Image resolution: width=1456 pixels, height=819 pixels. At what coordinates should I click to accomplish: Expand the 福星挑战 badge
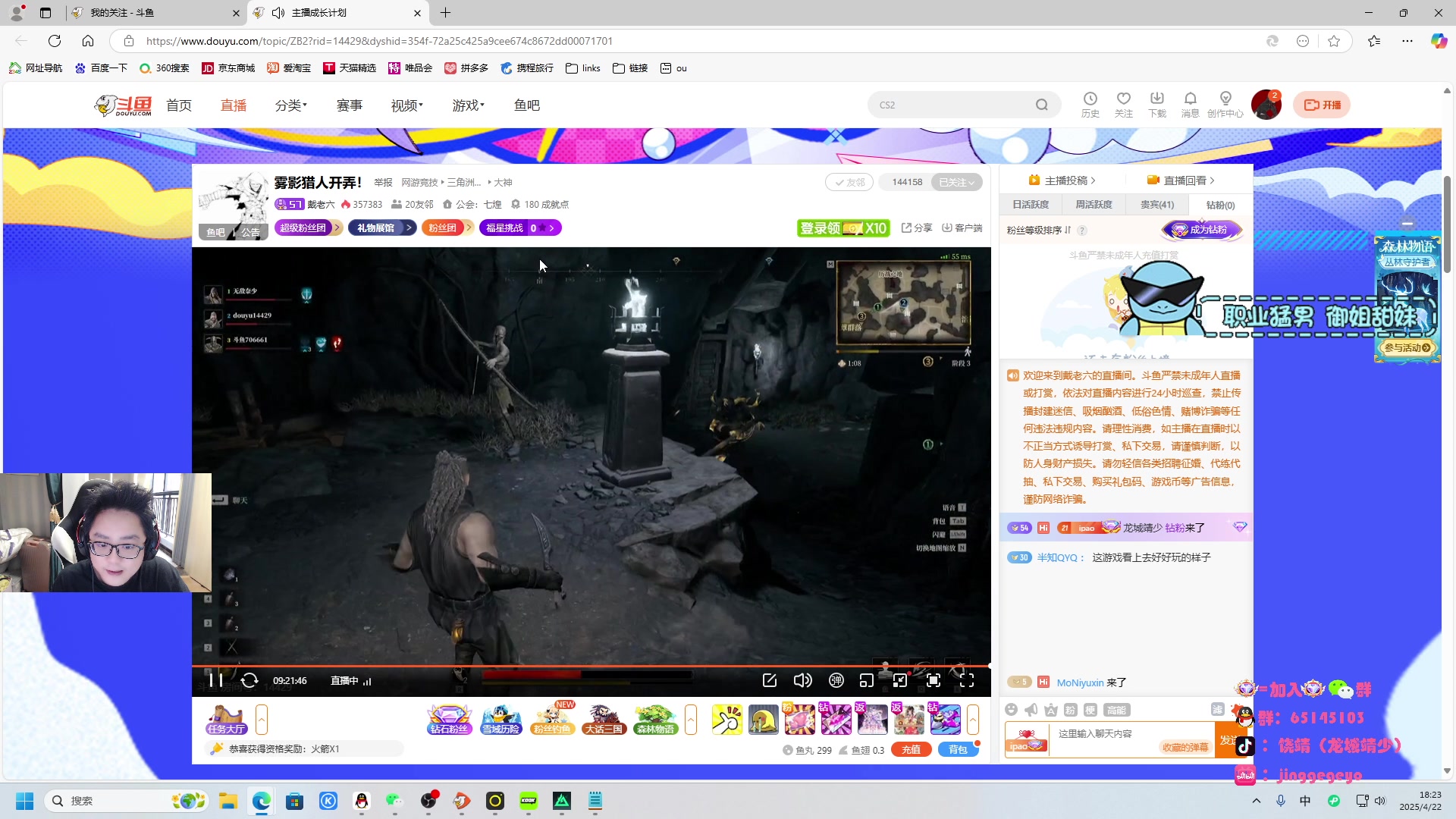click(x=520, y=227)
